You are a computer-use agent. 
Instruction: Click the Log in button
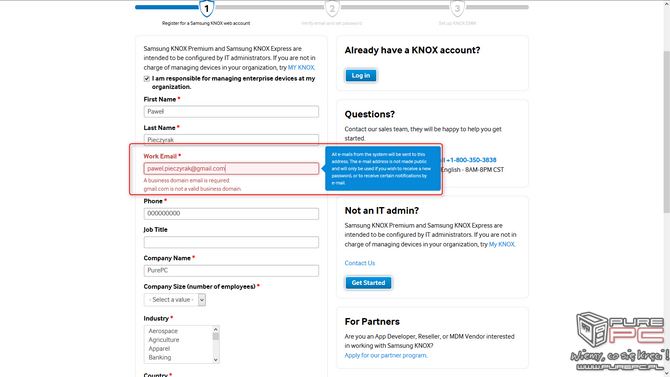point(361,75)
